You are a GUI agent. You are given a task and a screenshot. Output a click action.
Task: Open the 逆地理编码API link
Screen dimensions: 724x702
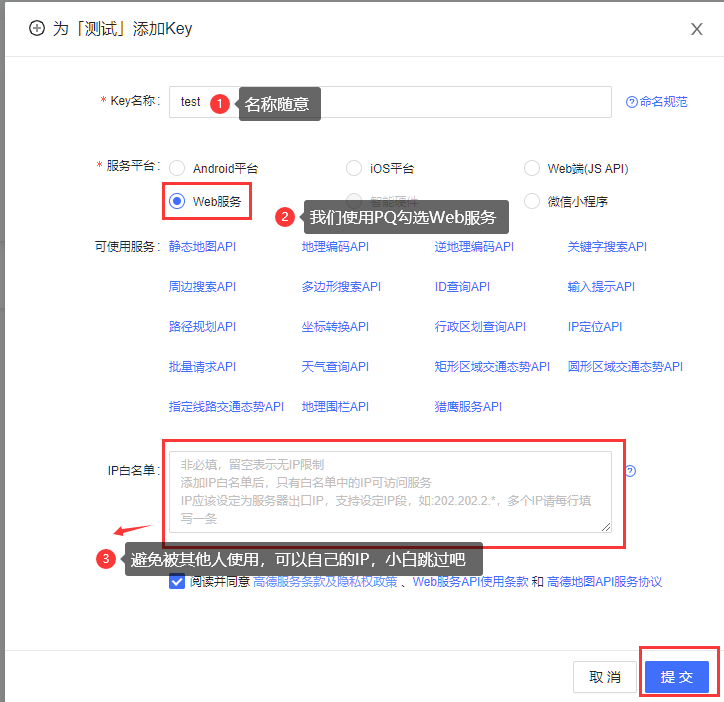click(474, 247)
